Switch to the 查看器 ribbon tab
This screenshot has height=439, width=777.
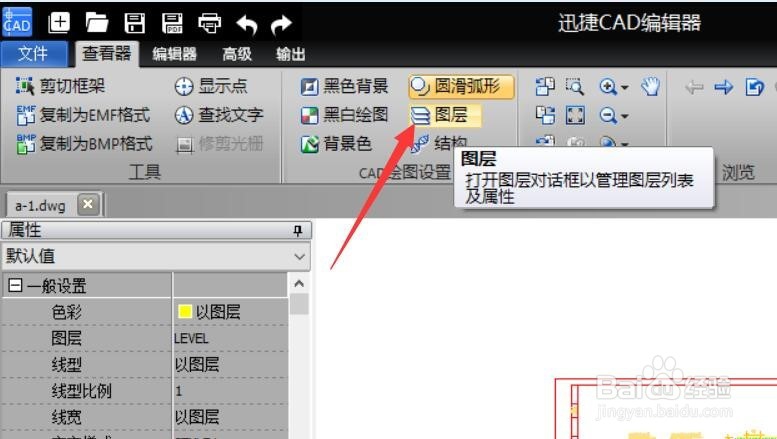tap(107, 54)
